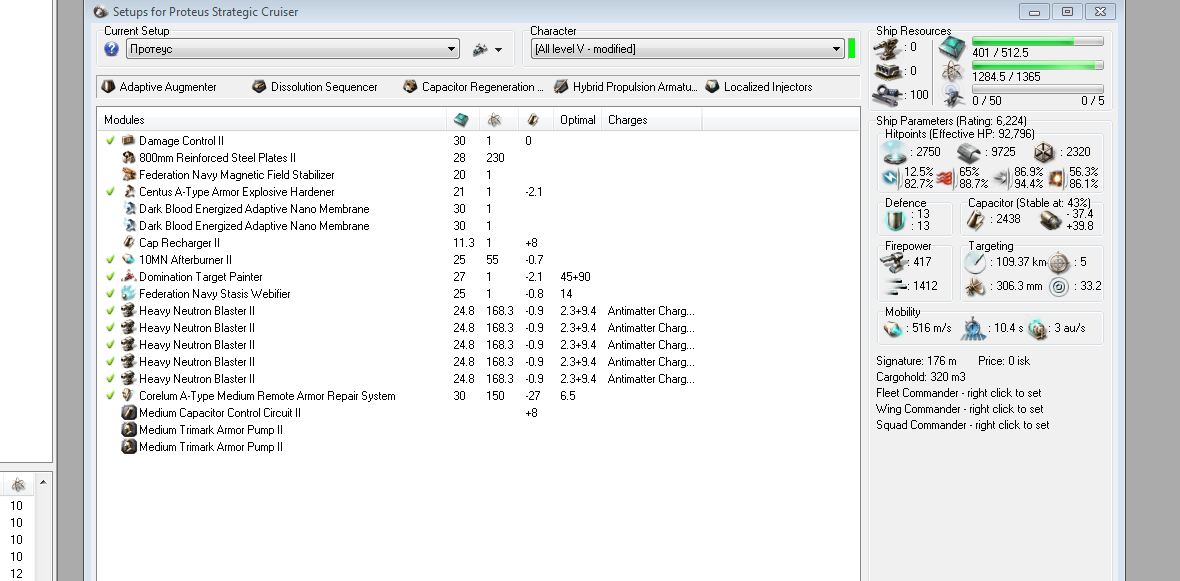Click the explosive resistance icon showing 56.3%

pyautogui.click(x=1057, y=178)
